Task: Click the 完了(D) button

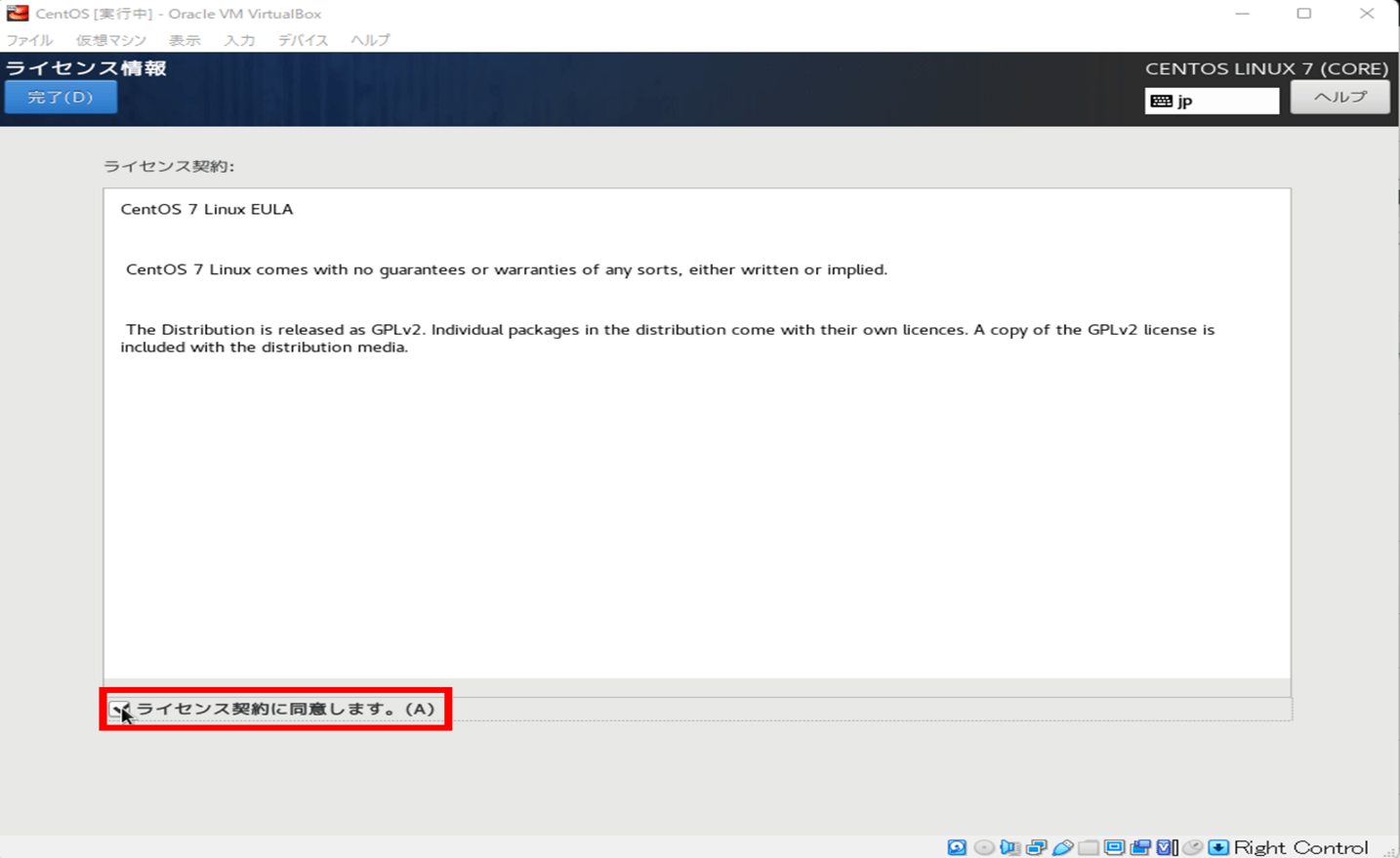Action: (61, 97)
